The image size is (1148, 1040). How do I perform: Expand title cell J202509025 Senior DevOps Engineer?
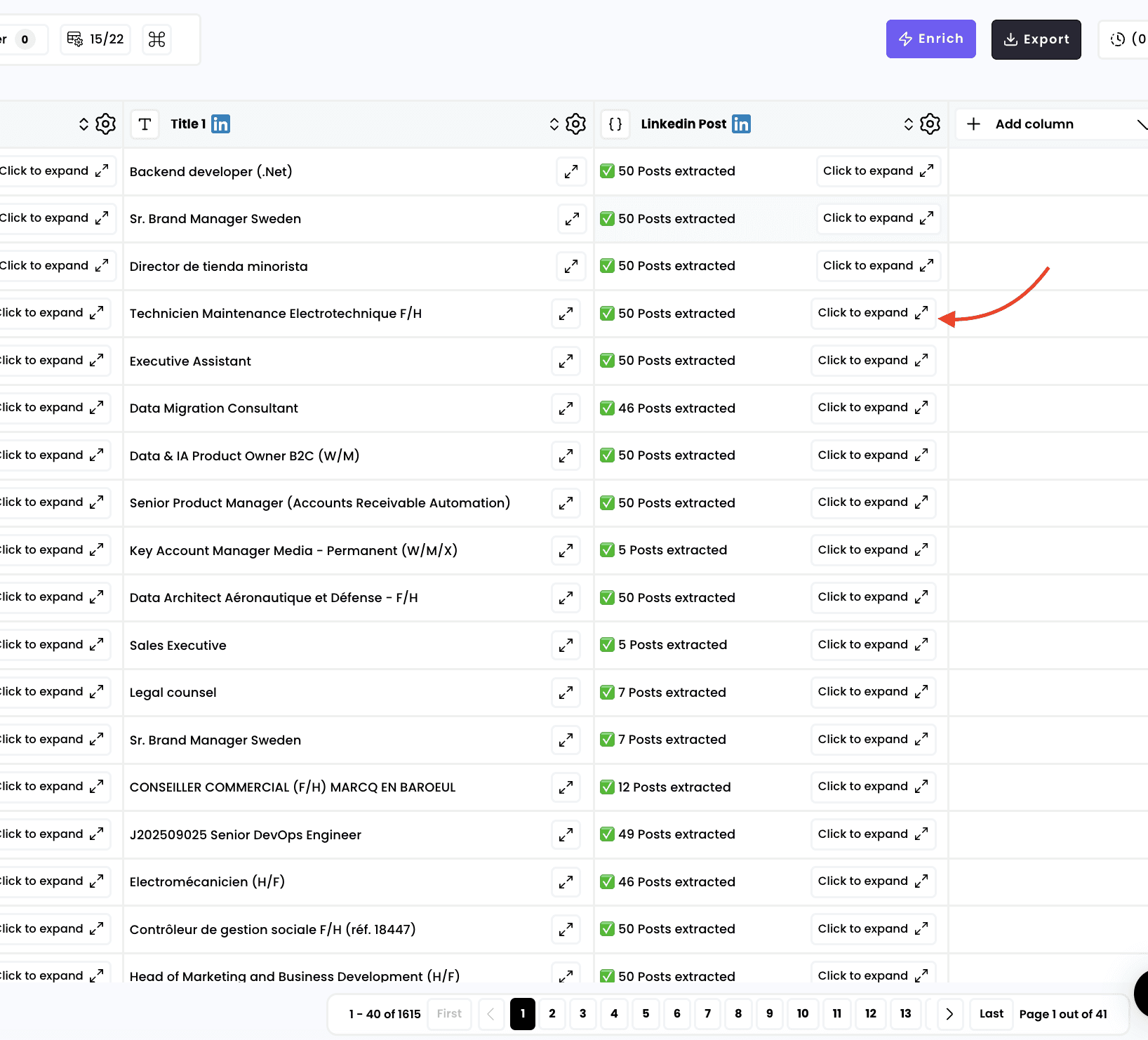coord(566,834)
